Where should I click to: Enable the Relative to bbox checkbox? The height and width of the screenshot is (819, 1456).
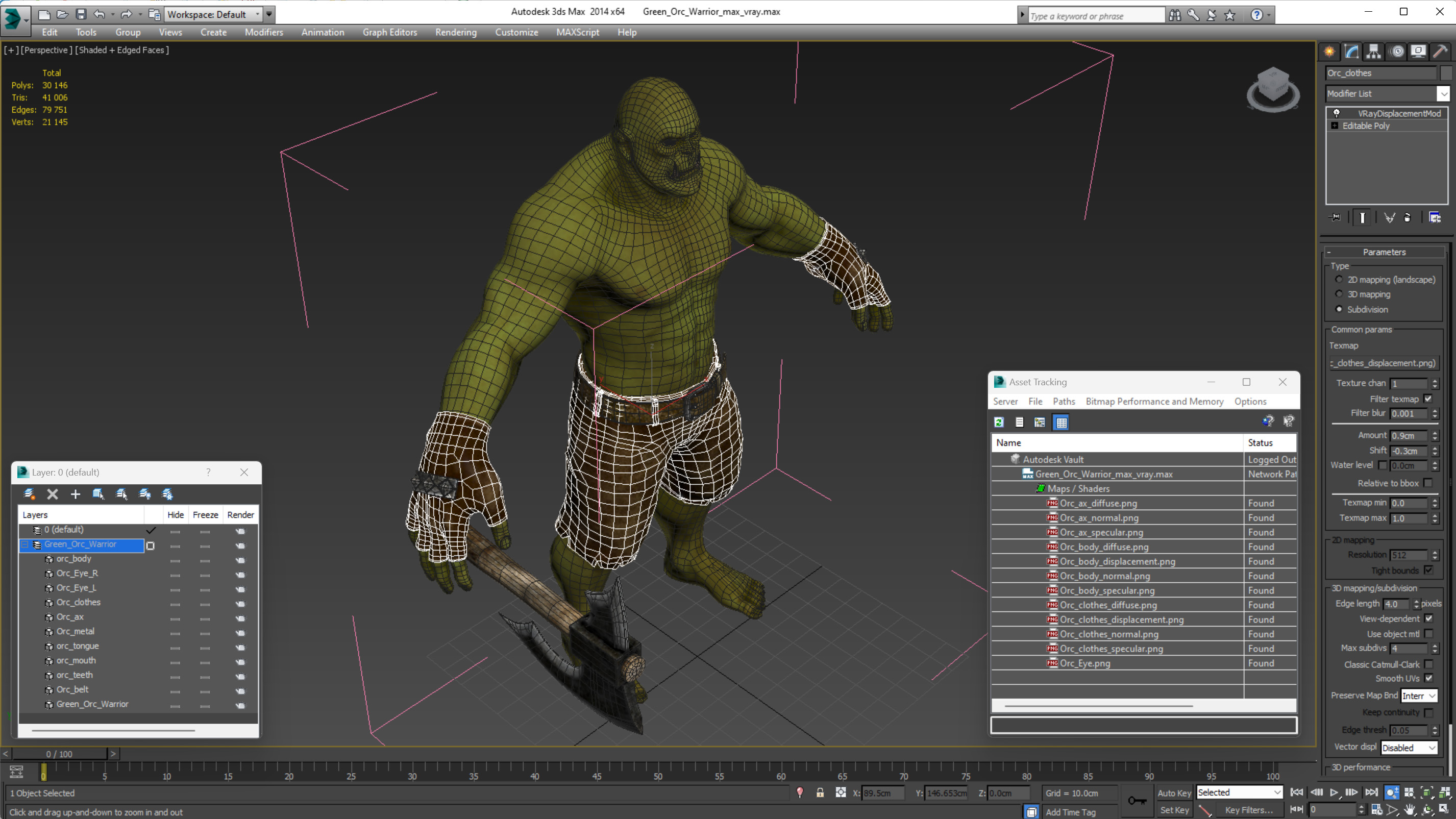[x=1428, y=483]
